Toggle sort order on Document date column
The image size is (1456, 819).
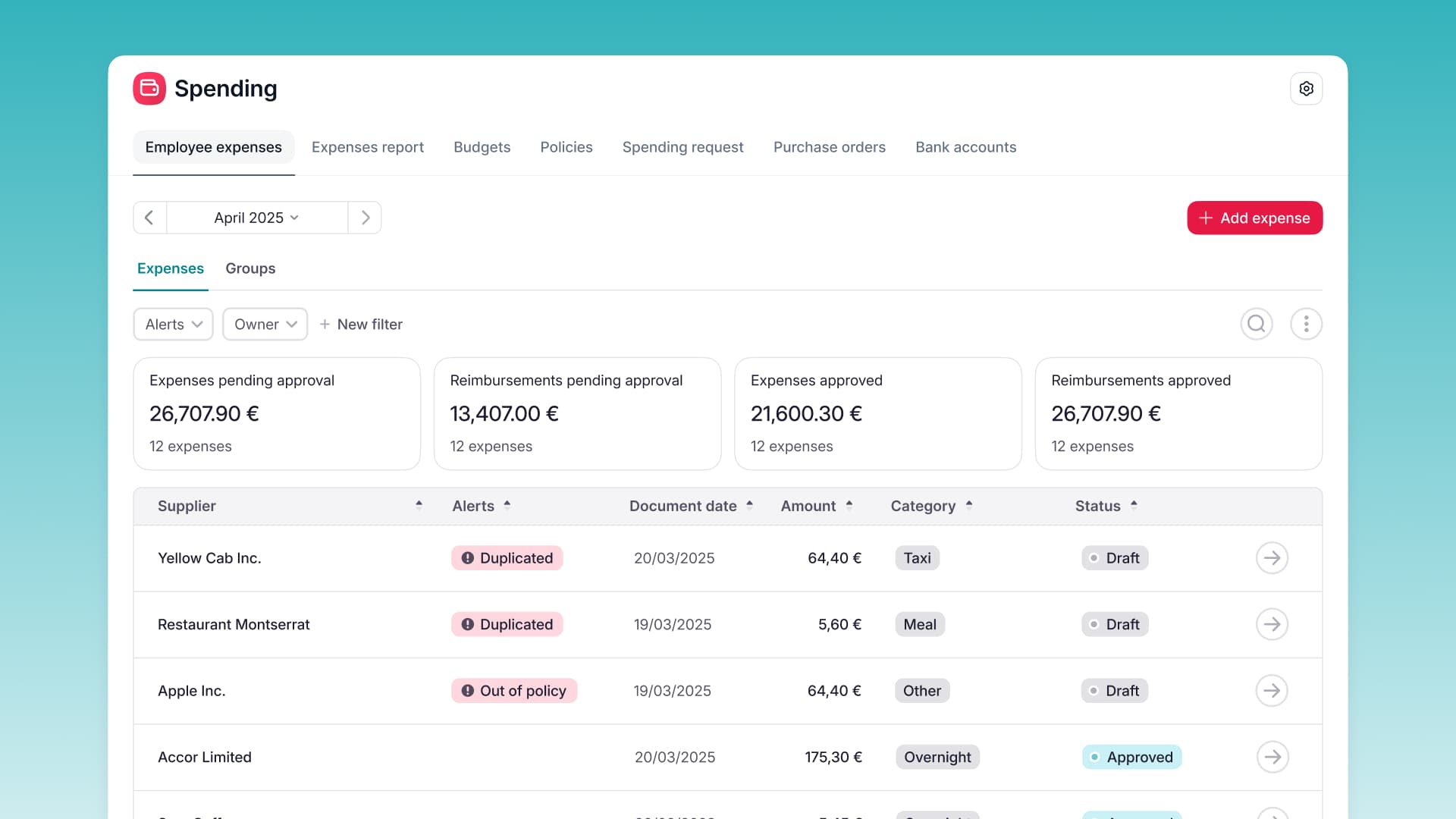click(750, 504)
